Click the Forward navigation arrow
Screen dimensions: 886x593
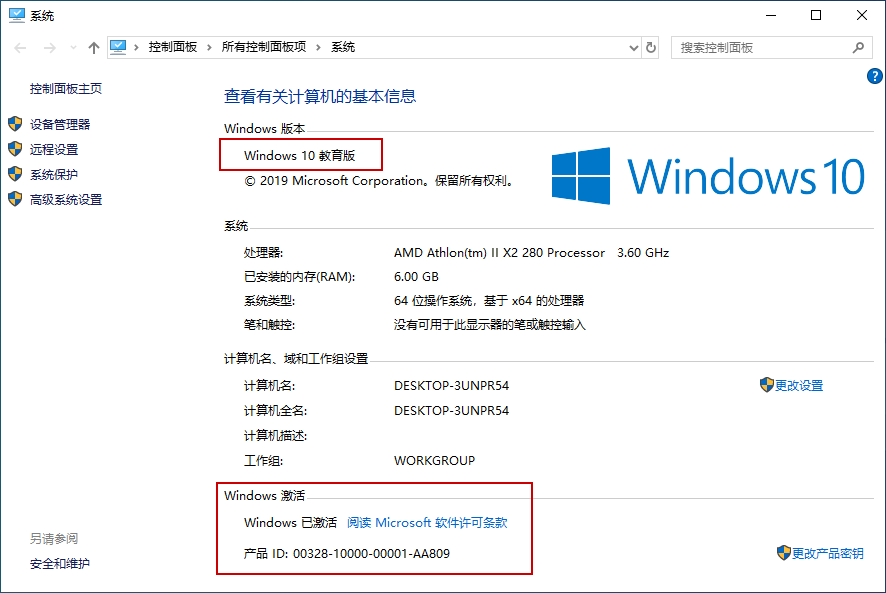tap(50, 48)
